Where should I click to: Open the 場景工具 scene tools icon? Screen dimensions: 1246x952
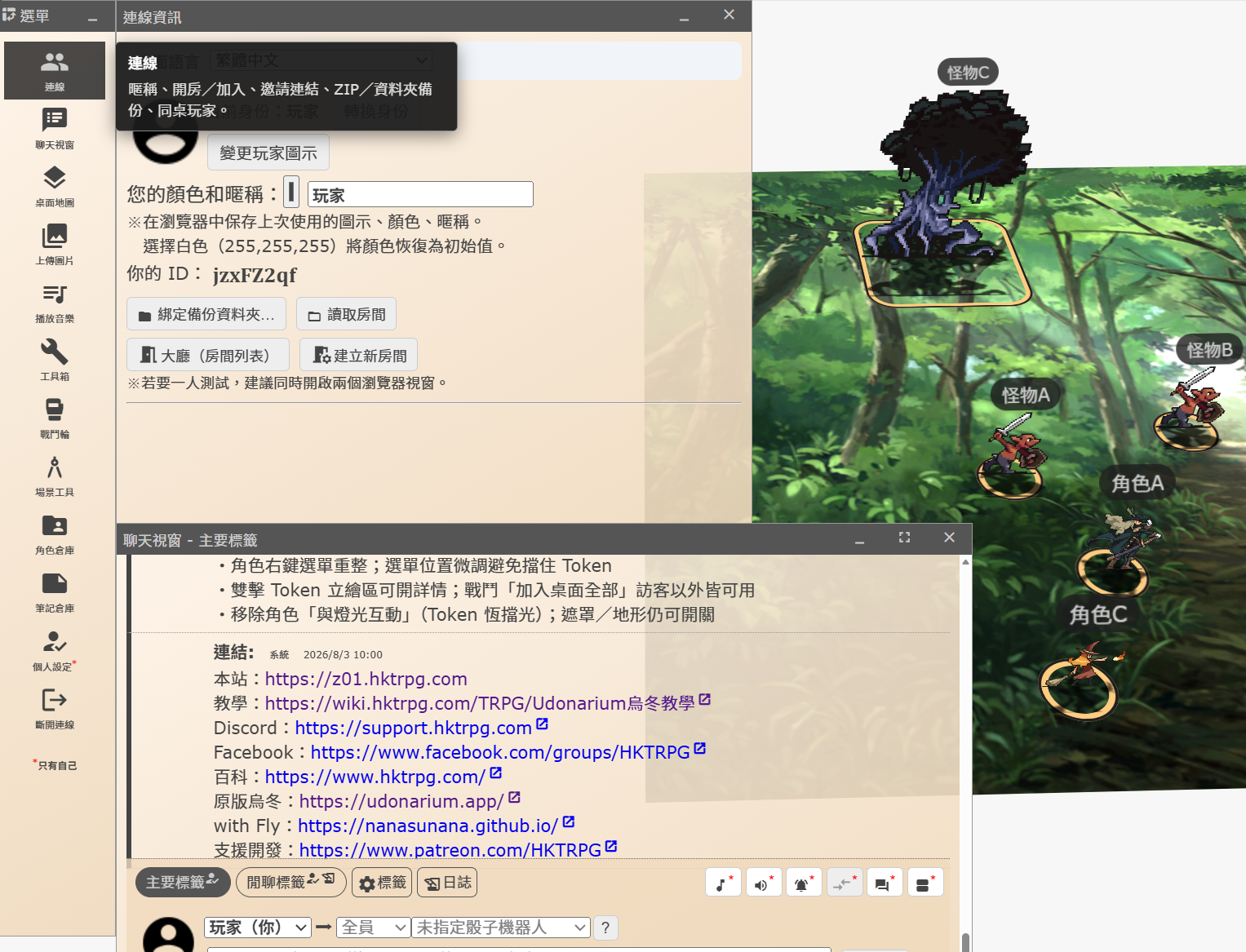pyautogui.click(x=55, y=476)
